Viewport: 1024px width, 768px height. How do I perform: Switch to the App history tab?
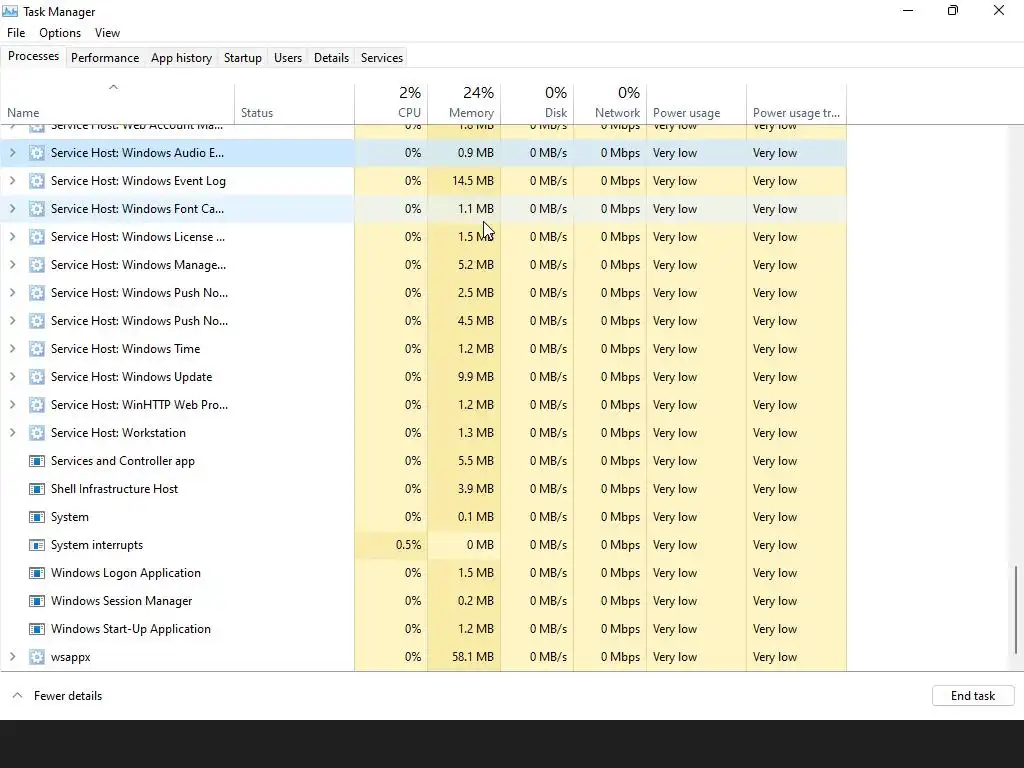pyautogui.click(x=182, y=57)
